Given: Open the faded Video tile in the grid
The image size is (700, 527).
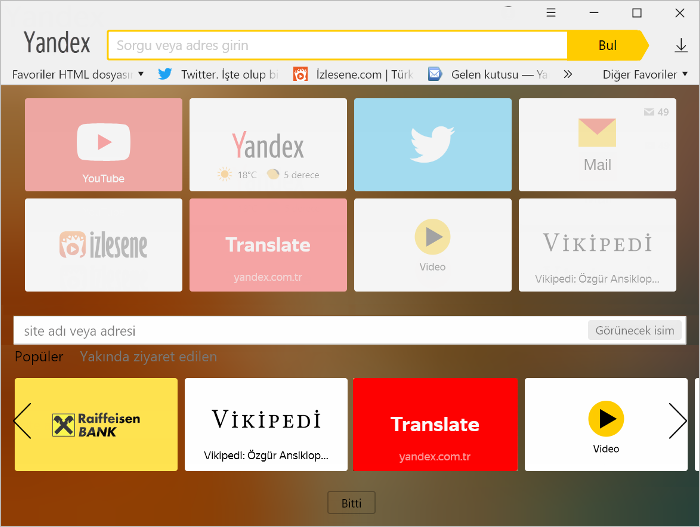Looking at the screenshot, I should click(433, 245).
